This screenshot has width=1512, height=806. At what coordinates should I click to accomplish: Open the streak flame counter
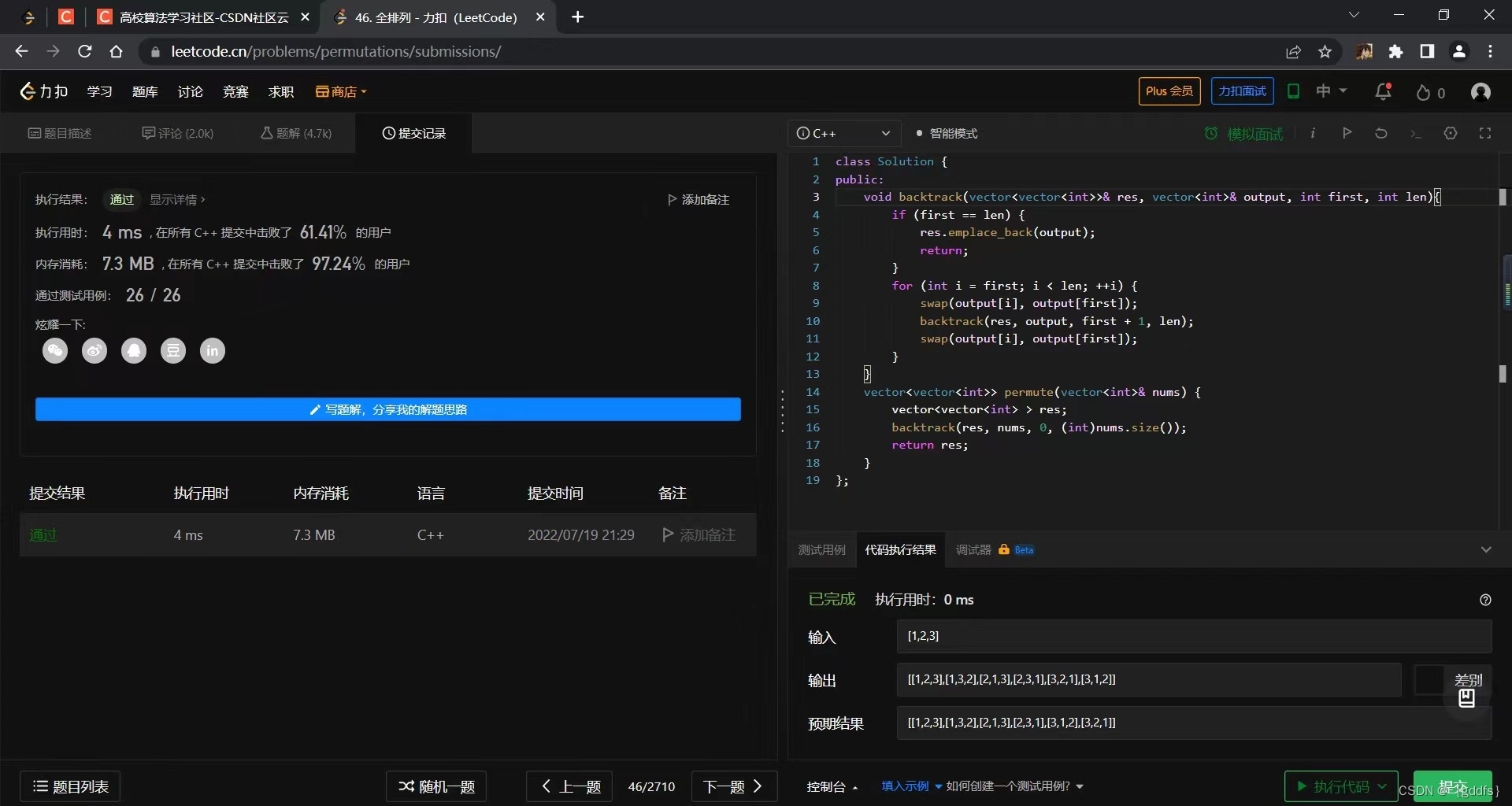1430,92
